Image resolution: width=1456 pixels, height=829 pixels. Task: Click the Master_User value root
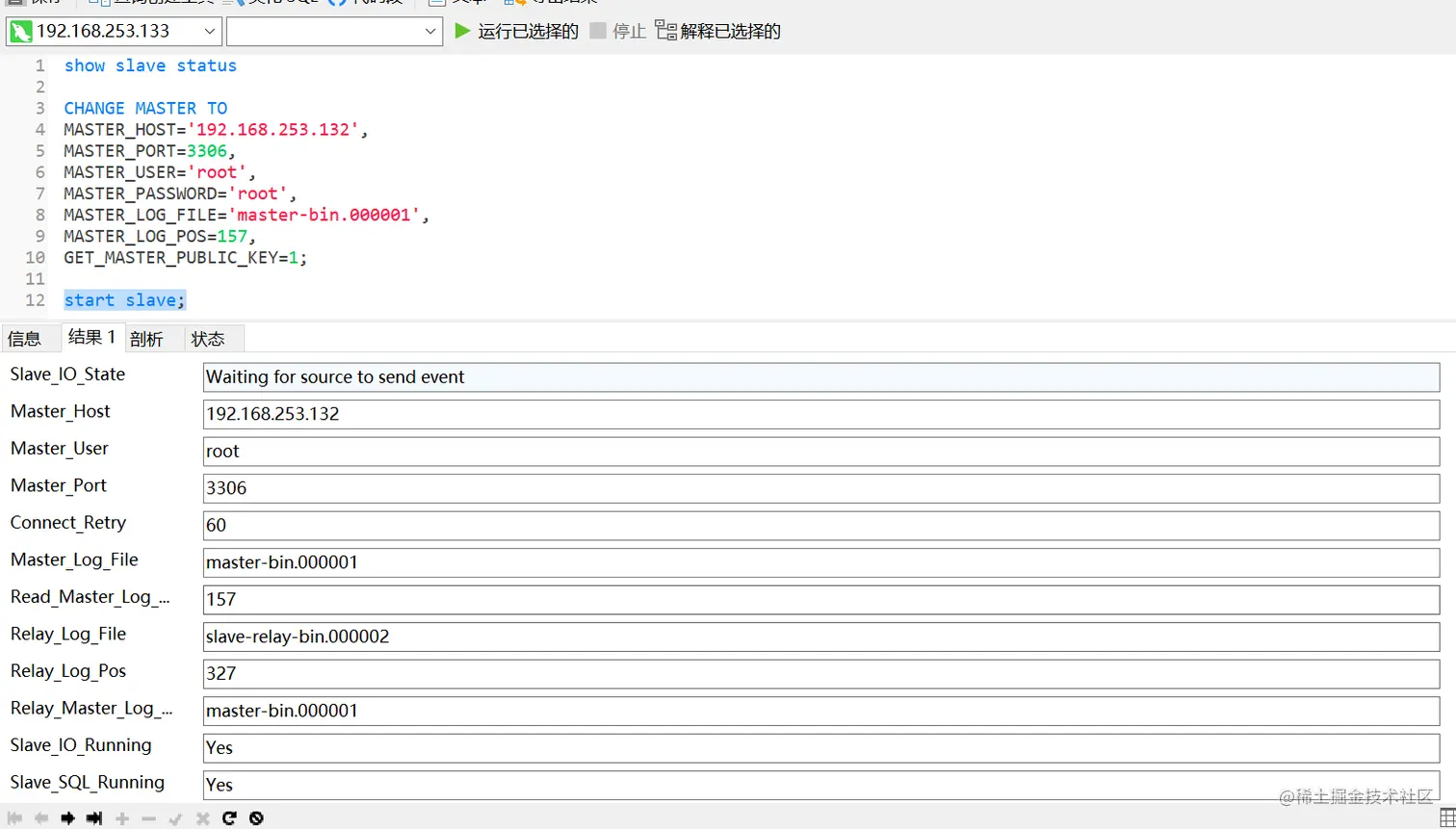(821, 452)
